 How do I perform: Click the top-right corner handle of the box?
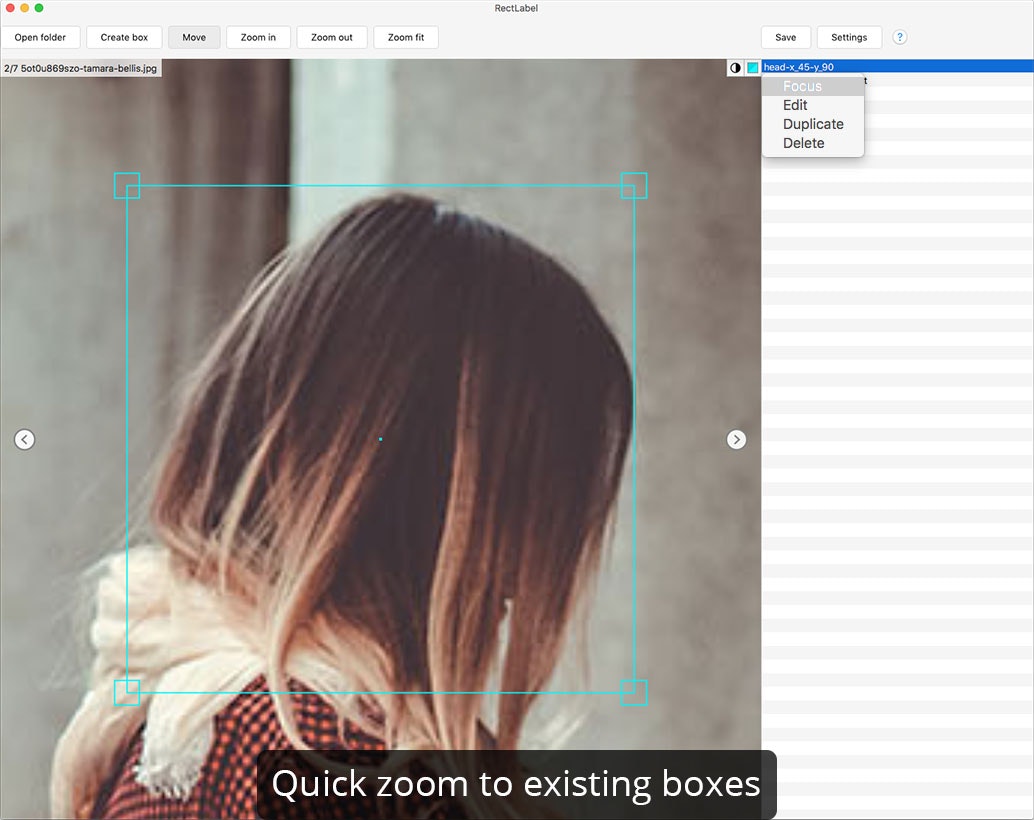point(634,186)
